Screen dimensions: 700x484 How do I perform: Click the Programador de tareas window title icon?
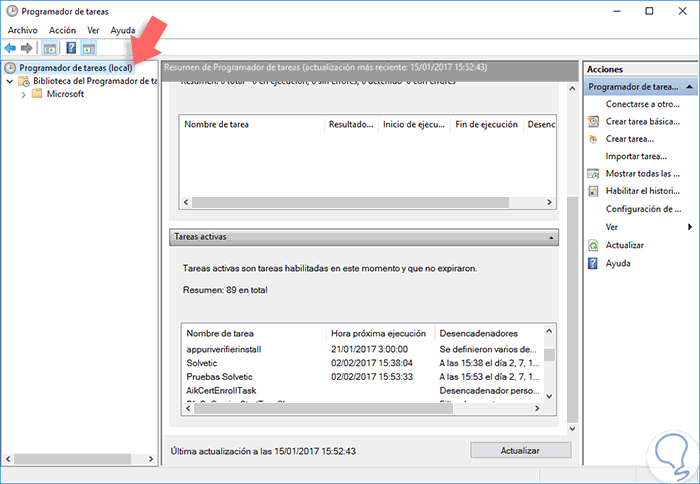click(12, 11)
